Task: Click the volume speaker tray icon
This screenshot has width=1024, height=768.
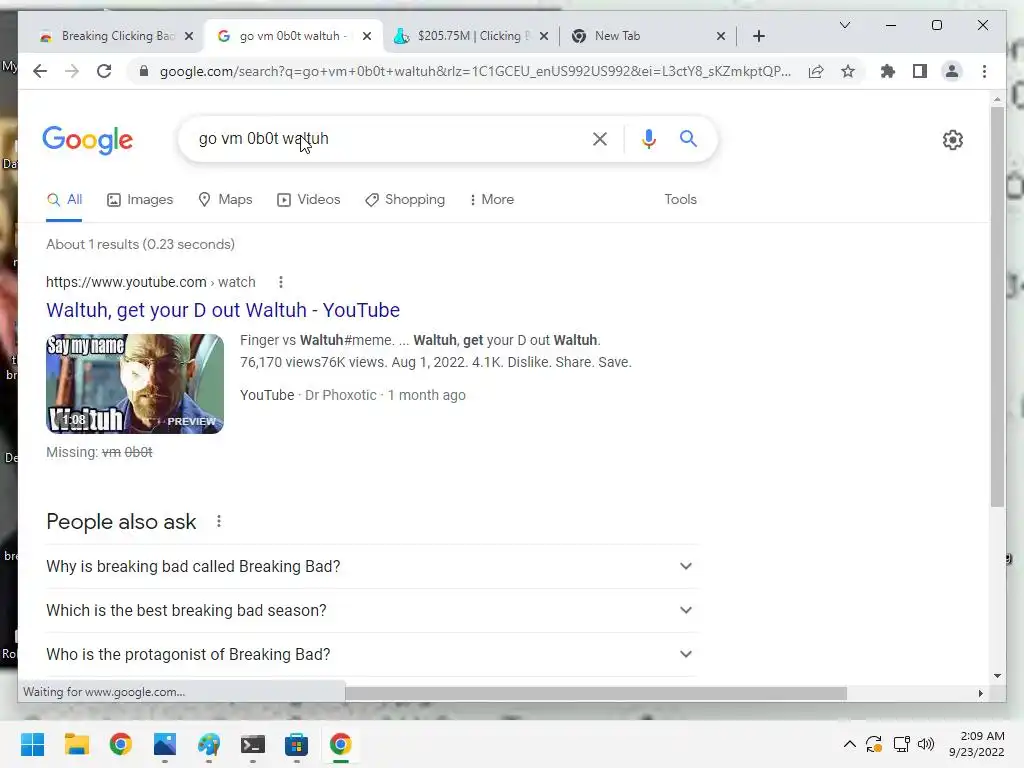Action: pyautogui.click(x=926, y=744)
